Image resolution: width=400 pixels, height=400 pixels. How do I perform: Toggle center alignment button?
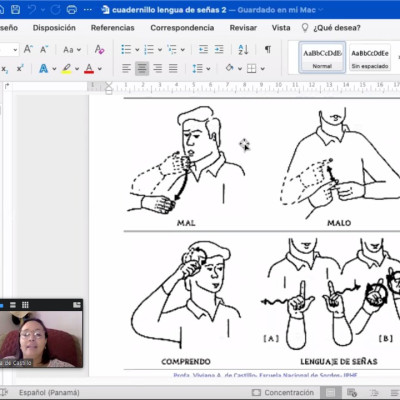coord(142,69)
